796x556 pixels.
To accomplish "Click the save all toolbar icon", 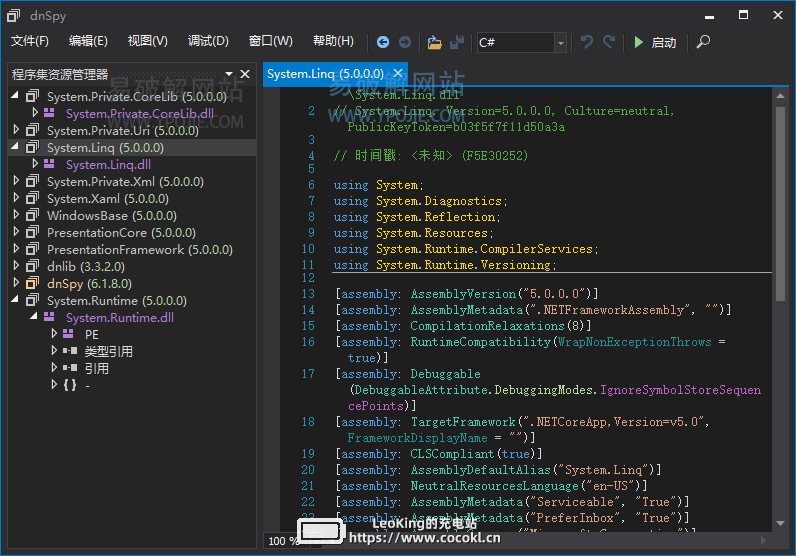I will [456, 42].
